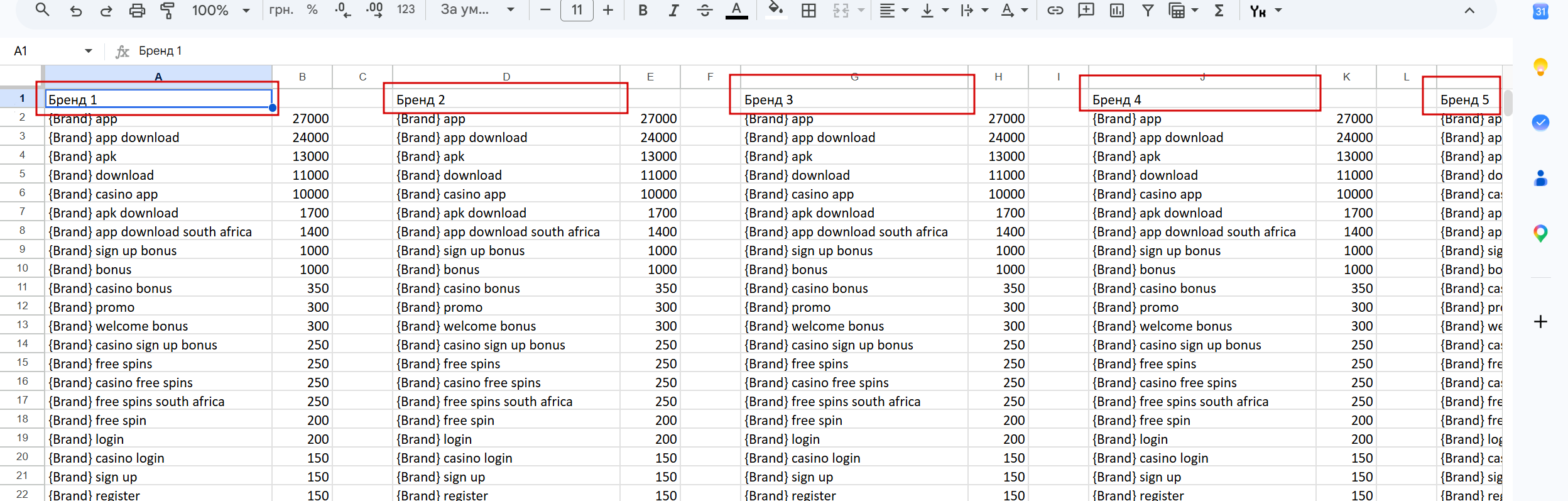Select the cell "Бренд 4"
Viewport: 1568px width, 501px height.
pos(1202,99)
